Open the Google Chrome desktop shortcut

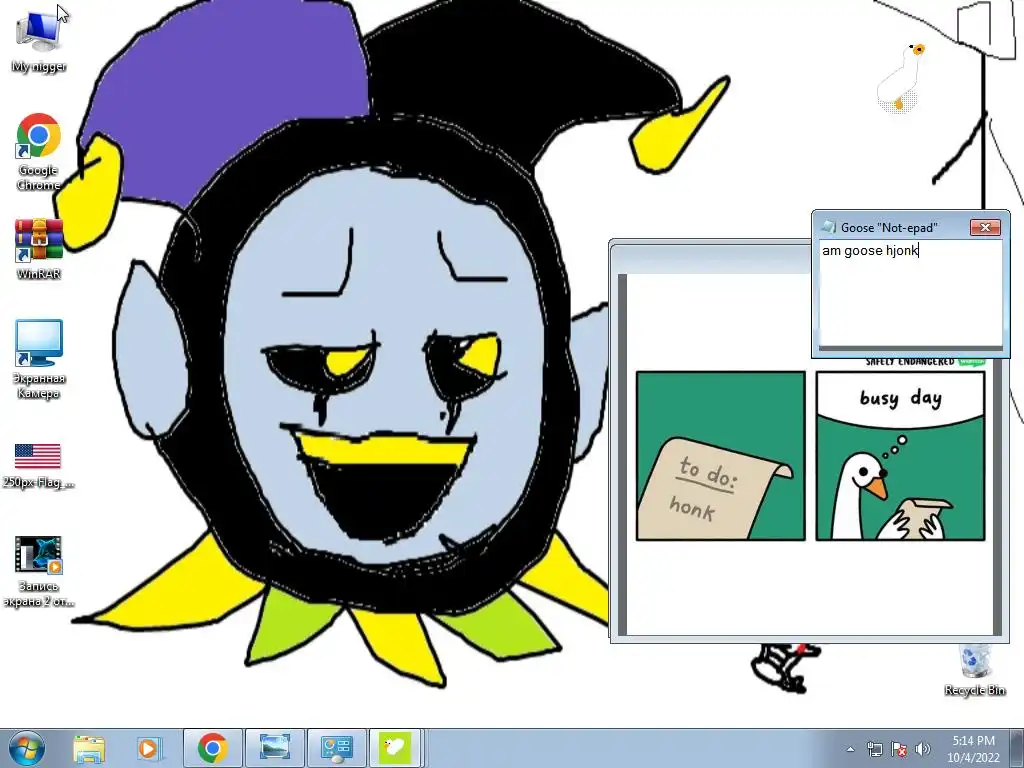coord(39,152)
